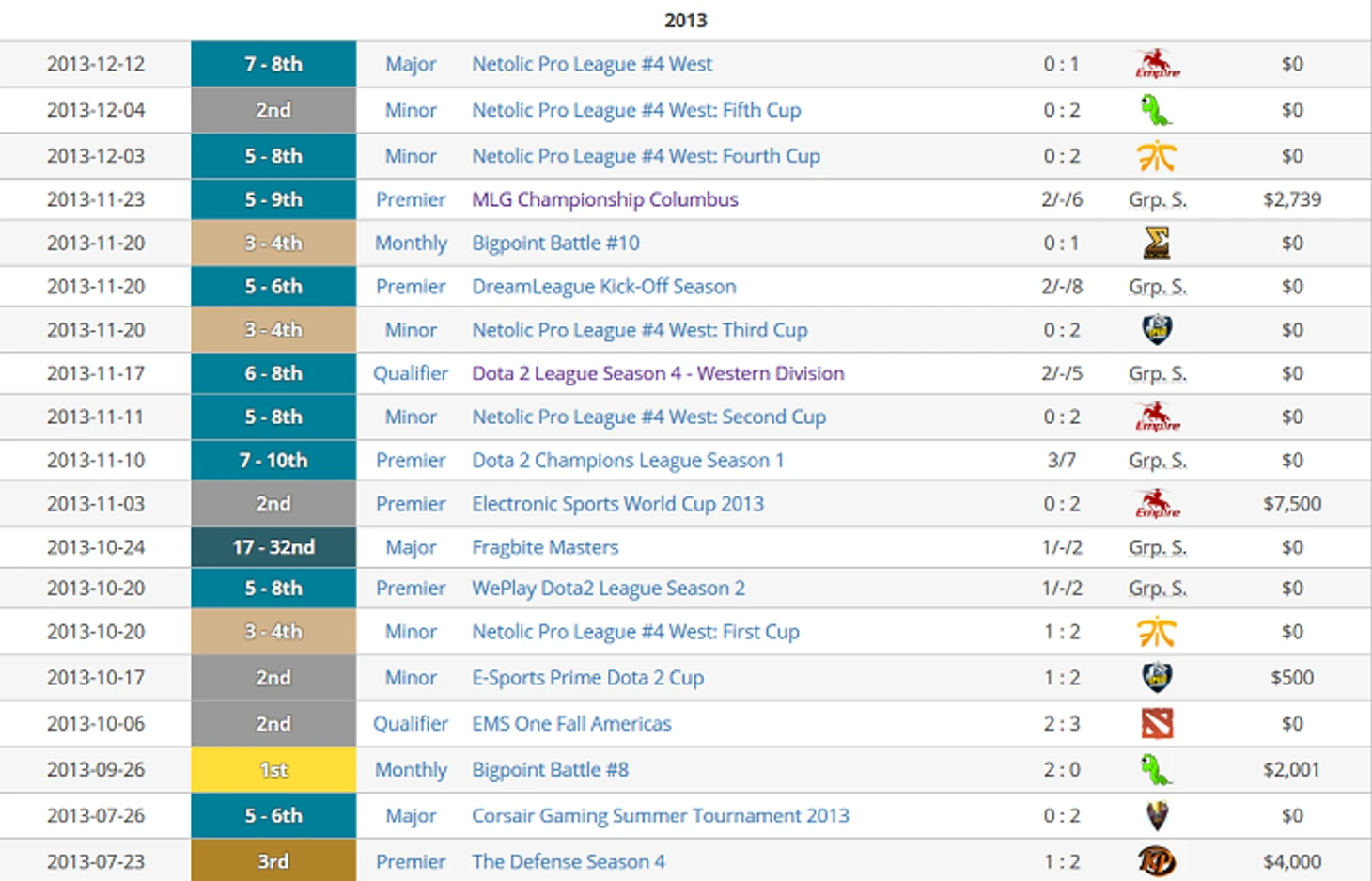Image resolution: width=1372 pixels, height=881 pixels.
Task: Click the green worm logo beside Bigpoint Battle #8
Action: click(x=1157, y=770)
